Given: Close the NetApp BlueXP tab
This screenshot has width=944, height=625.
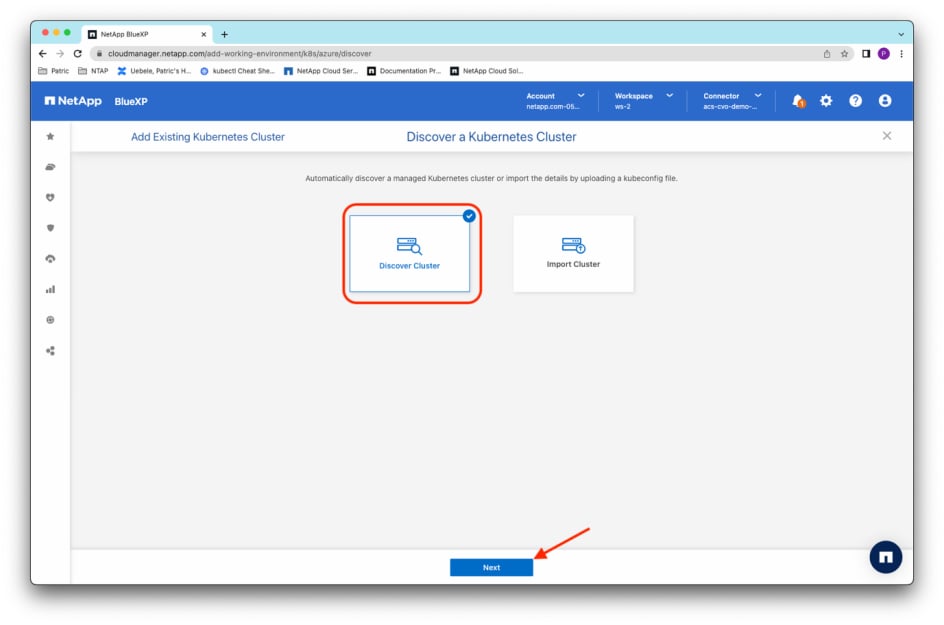Looking at the screenshot, I should (203, 34).
